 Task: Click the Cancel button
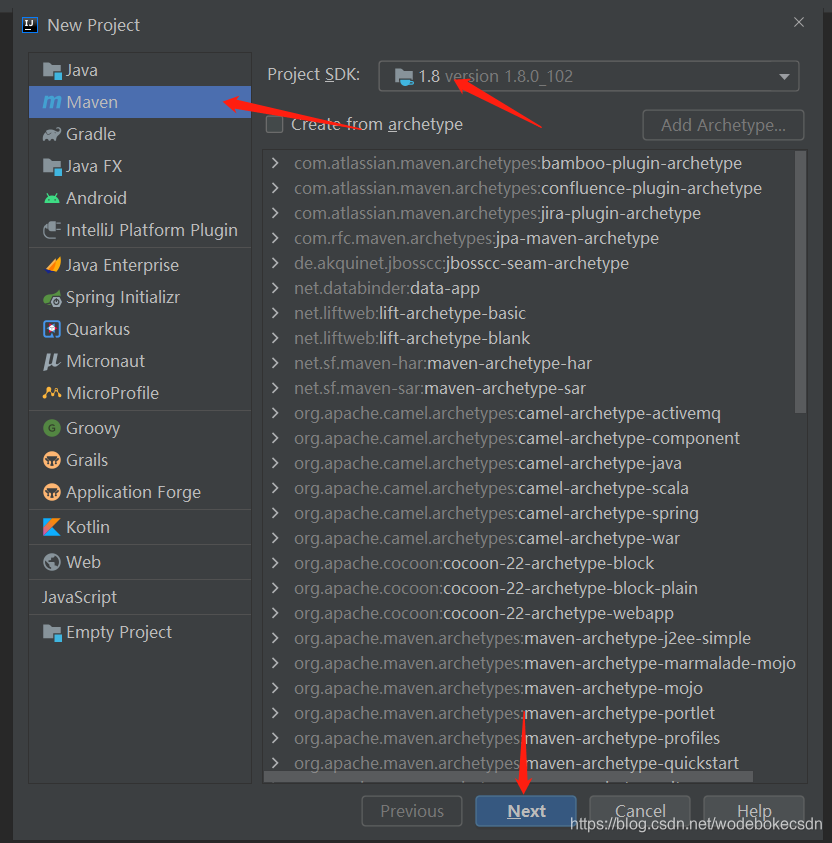click(x=640, y=811)
